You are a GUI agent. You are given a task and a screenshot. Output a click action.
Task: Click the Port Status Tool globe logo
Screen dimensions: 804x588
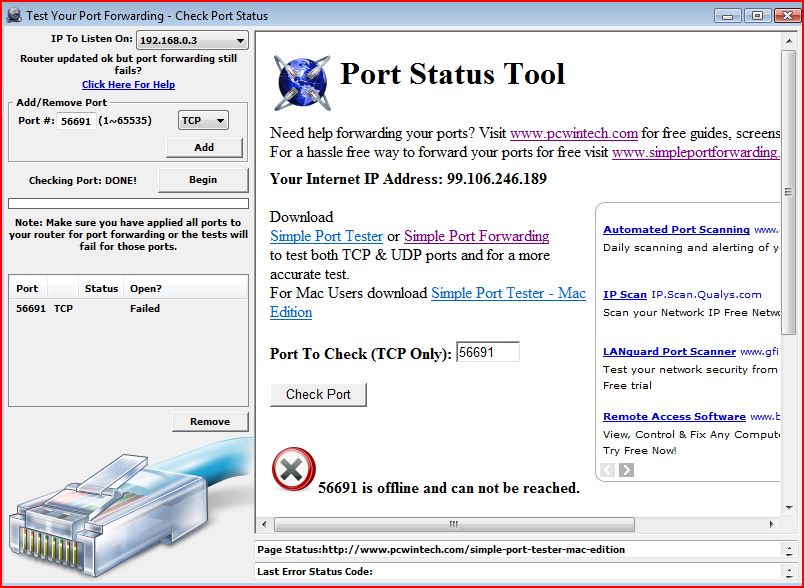click(302, 83)
